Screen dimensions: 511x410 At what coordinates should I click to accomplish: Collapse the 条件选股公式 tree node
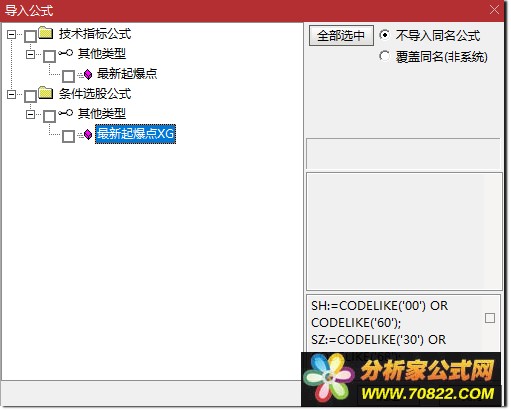click(x=12, y=94)
